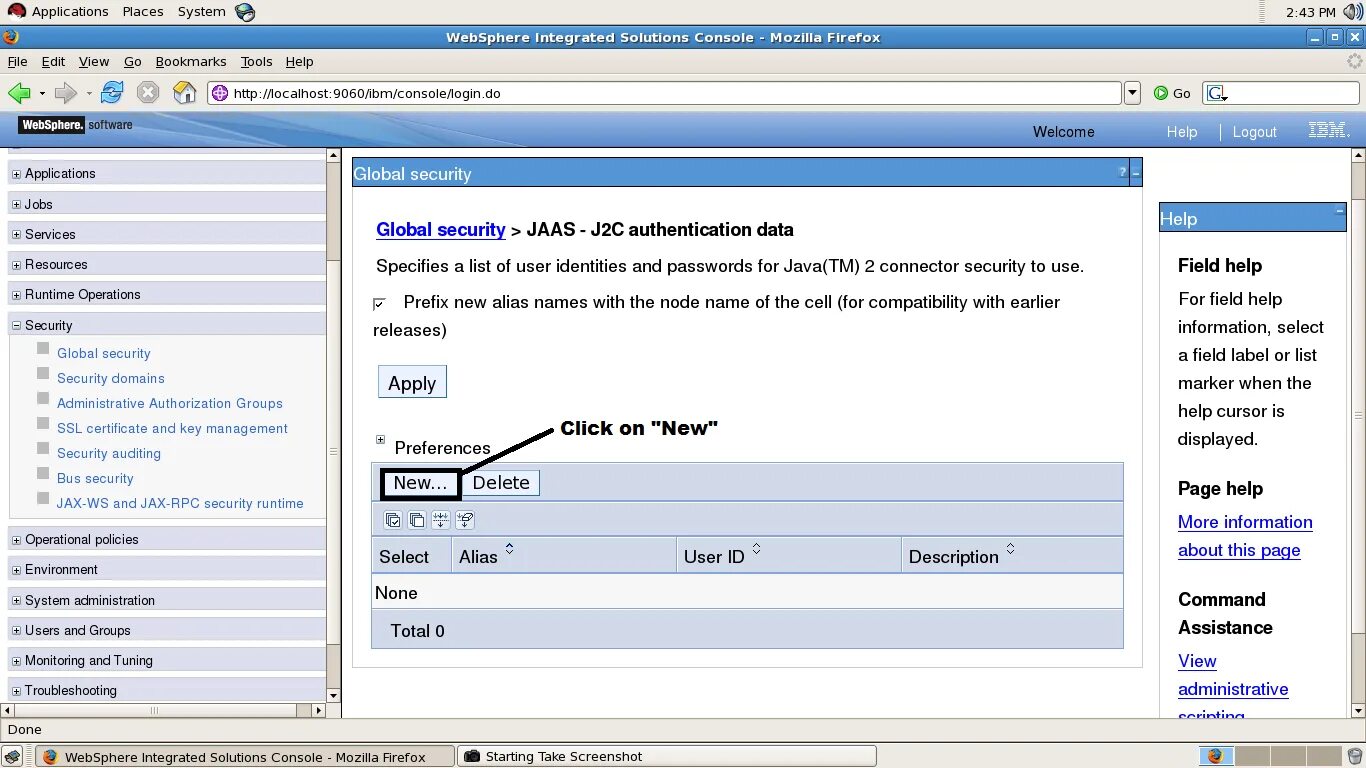Click the Delete button
Screen dimensions: 1366x768
(x=501, y=483)
